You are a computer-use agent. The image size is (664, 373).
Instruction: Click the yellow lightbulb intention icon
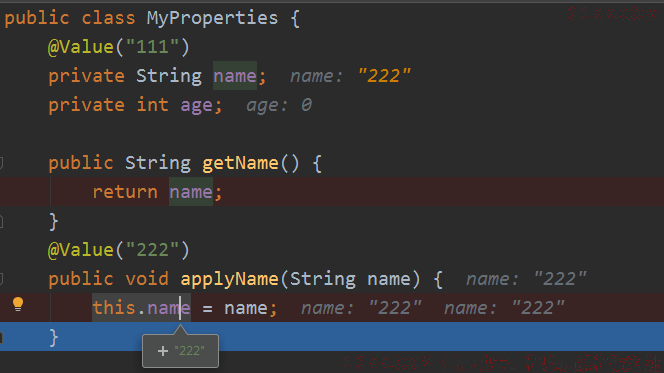point(18,304)
